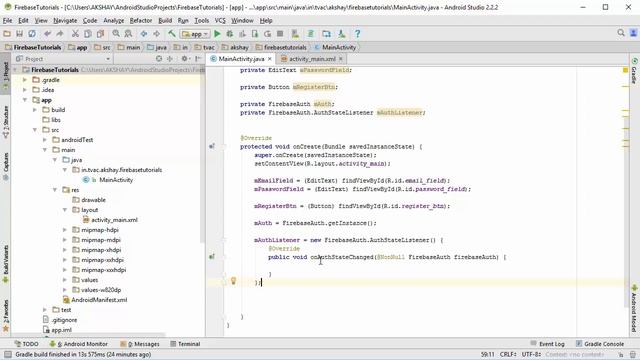Close the activity_main.xml tab
Screen dimensions: 640x360
tap(341, 59)
